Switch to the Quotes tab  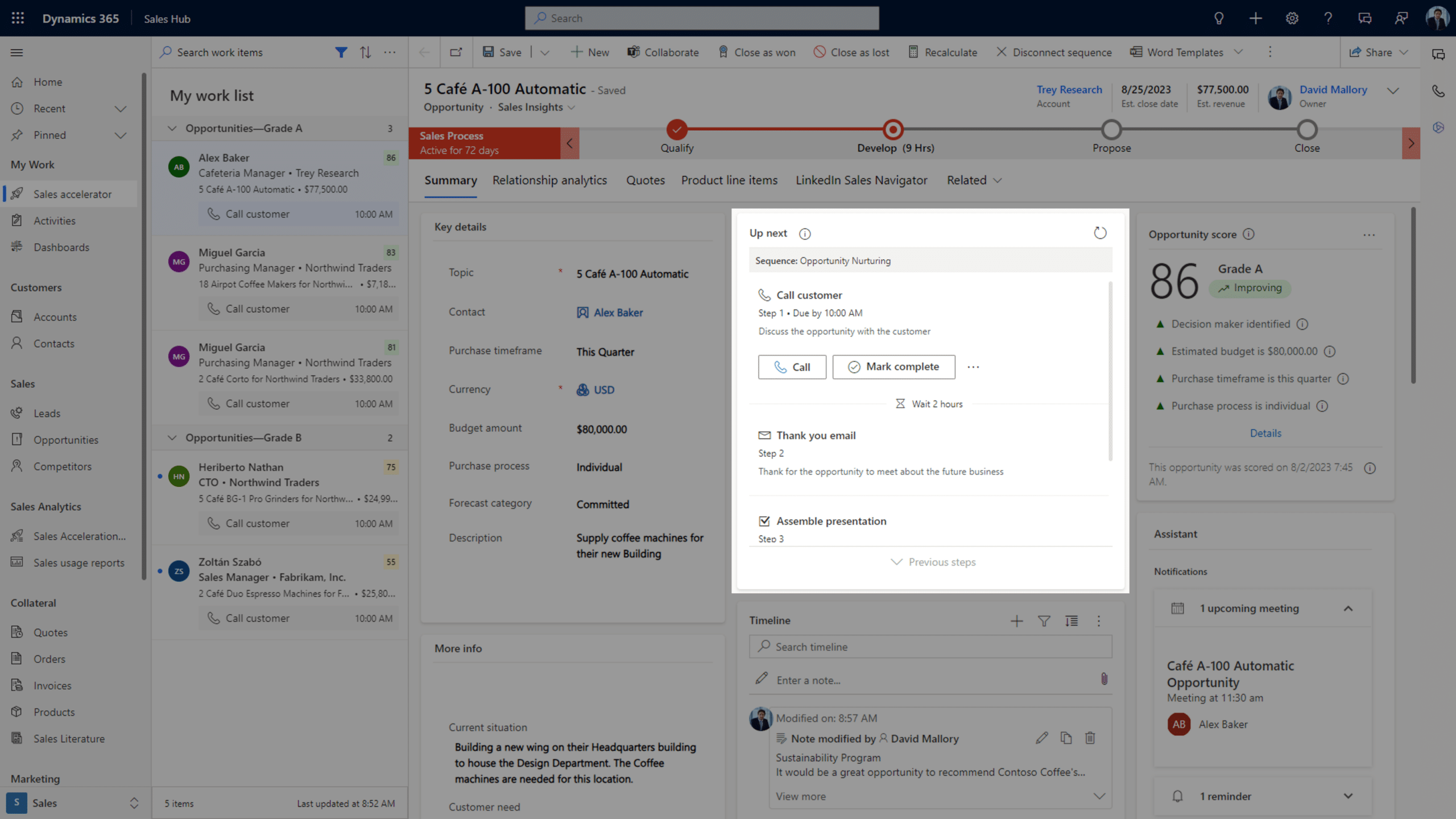646,180
